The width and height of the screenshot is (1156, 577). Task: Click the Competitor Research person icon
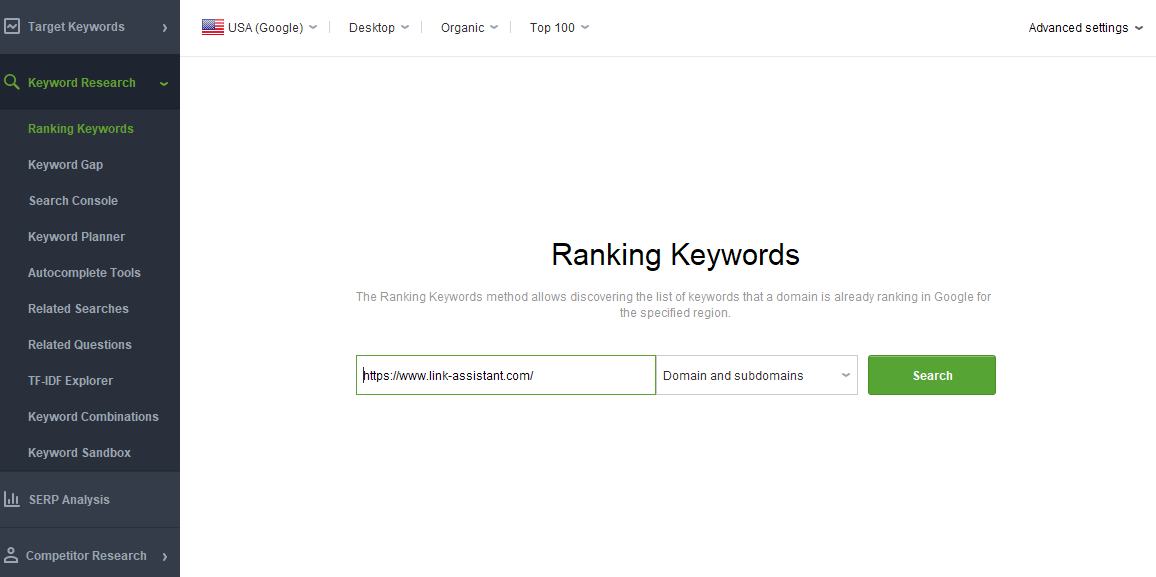click(11, 555)
